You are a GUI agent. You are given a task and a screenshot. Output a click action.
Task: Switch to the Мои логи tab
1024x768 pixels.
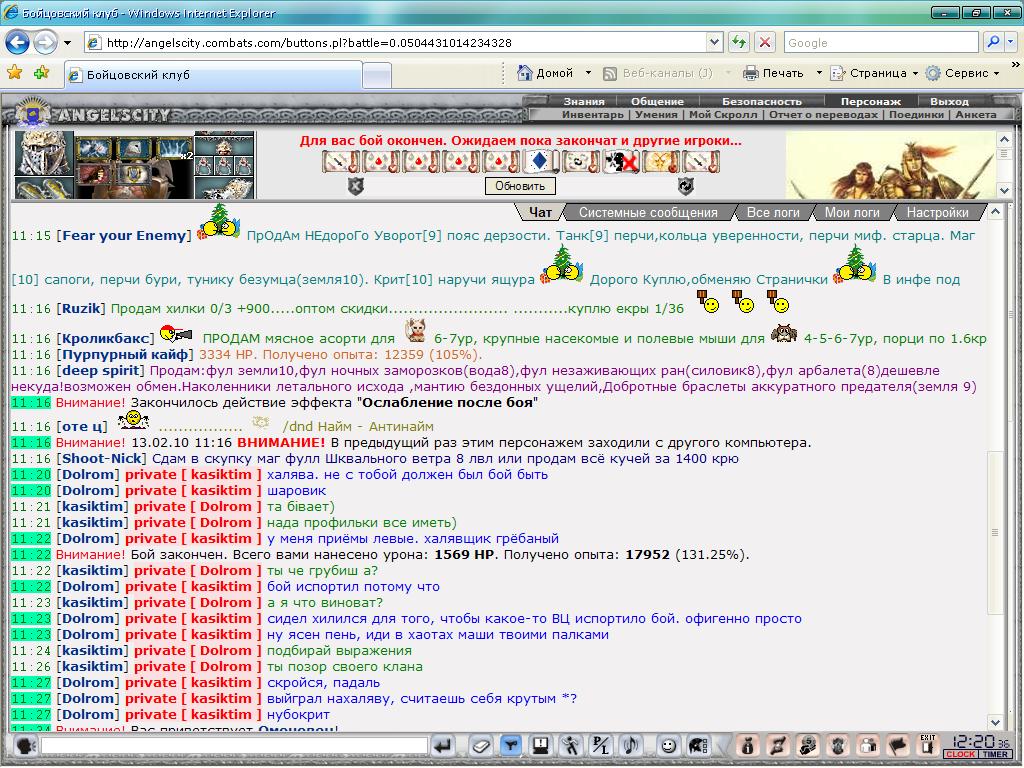[x=852, y=212]
